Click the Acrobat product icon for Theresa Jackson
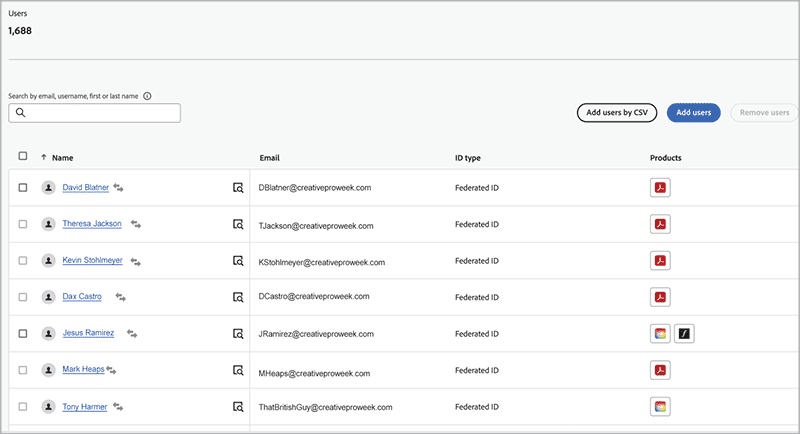This screenshot has width=800, height=434. pos(660,224)
